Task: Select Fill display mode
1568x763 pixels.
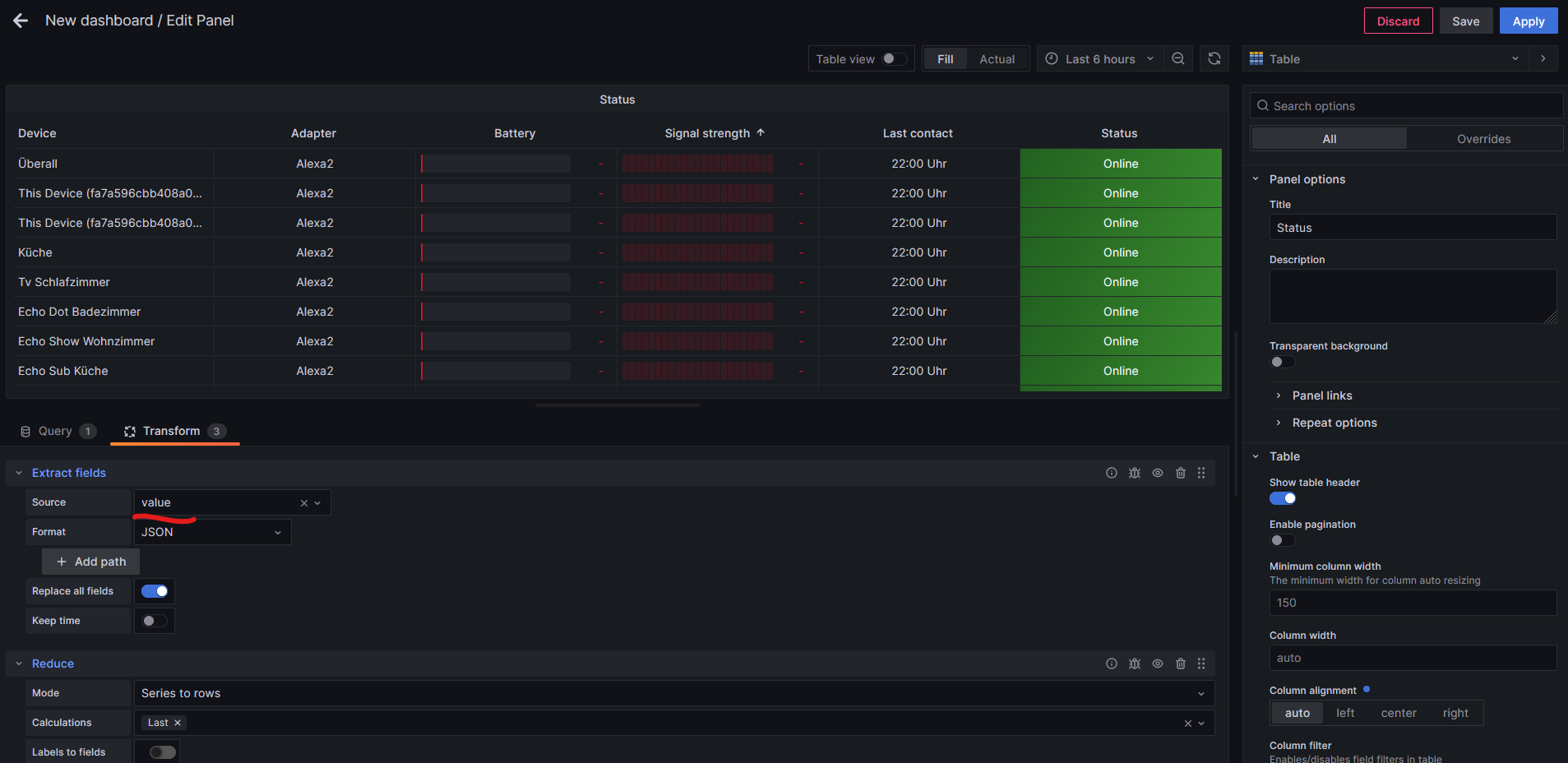Action: pyautogui.click(x=946, y=59)
